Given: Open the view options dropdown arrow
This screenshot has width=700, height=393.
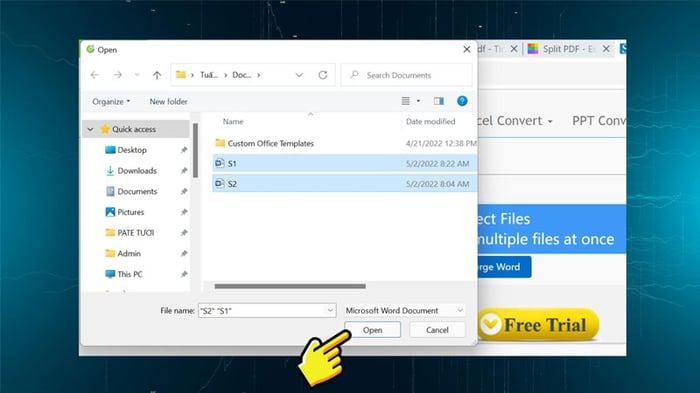Looking at the screenshot, I should point(418,101).
